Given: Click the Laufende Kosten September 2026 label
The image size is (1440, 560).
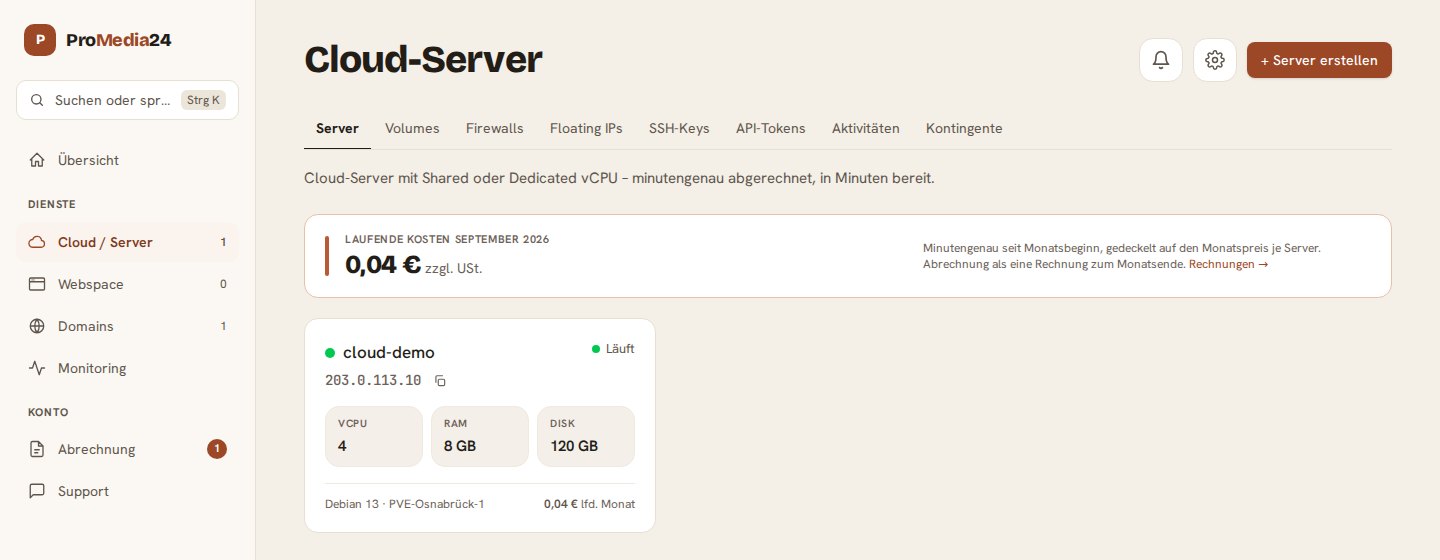Looking at the screenshot, I should 447,239.
